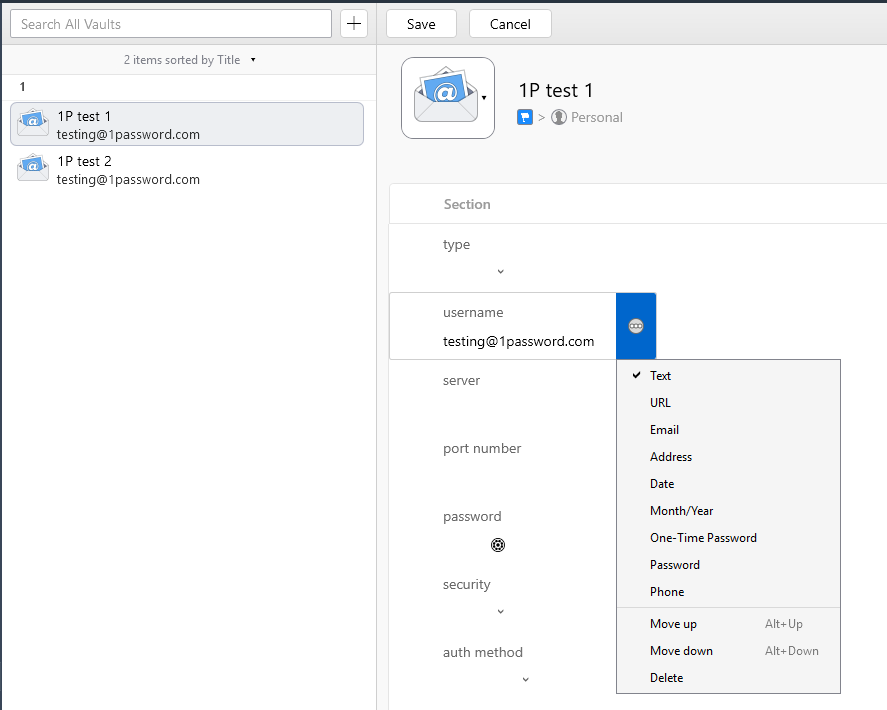Click the envelope icon of 1P test 1
This screenshot has width=887, height=710.
[x=33, y=123]
